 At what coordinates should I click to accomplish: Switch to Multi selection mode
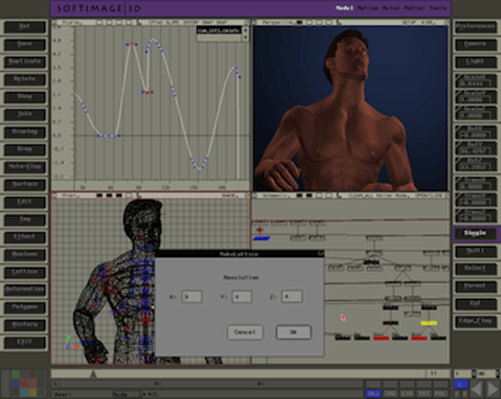pyautogui.click(x=475, y=251)
